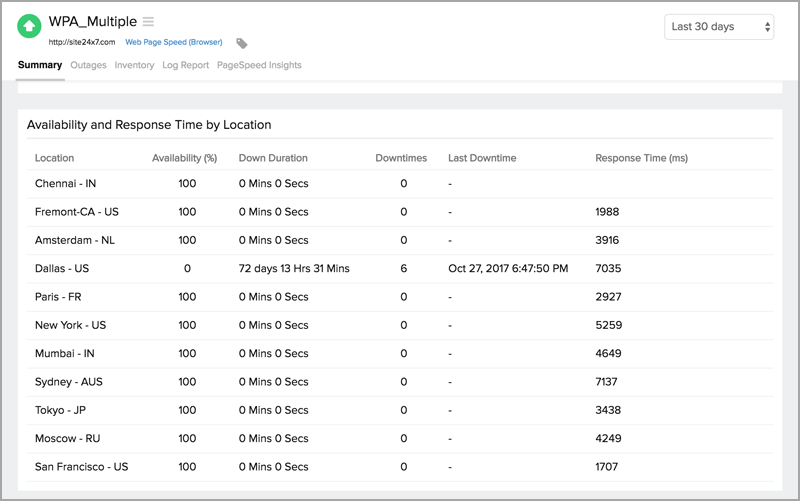Click the green up-status monitor icon
Viewport: 800px width, 501px height.
(31, 27)
